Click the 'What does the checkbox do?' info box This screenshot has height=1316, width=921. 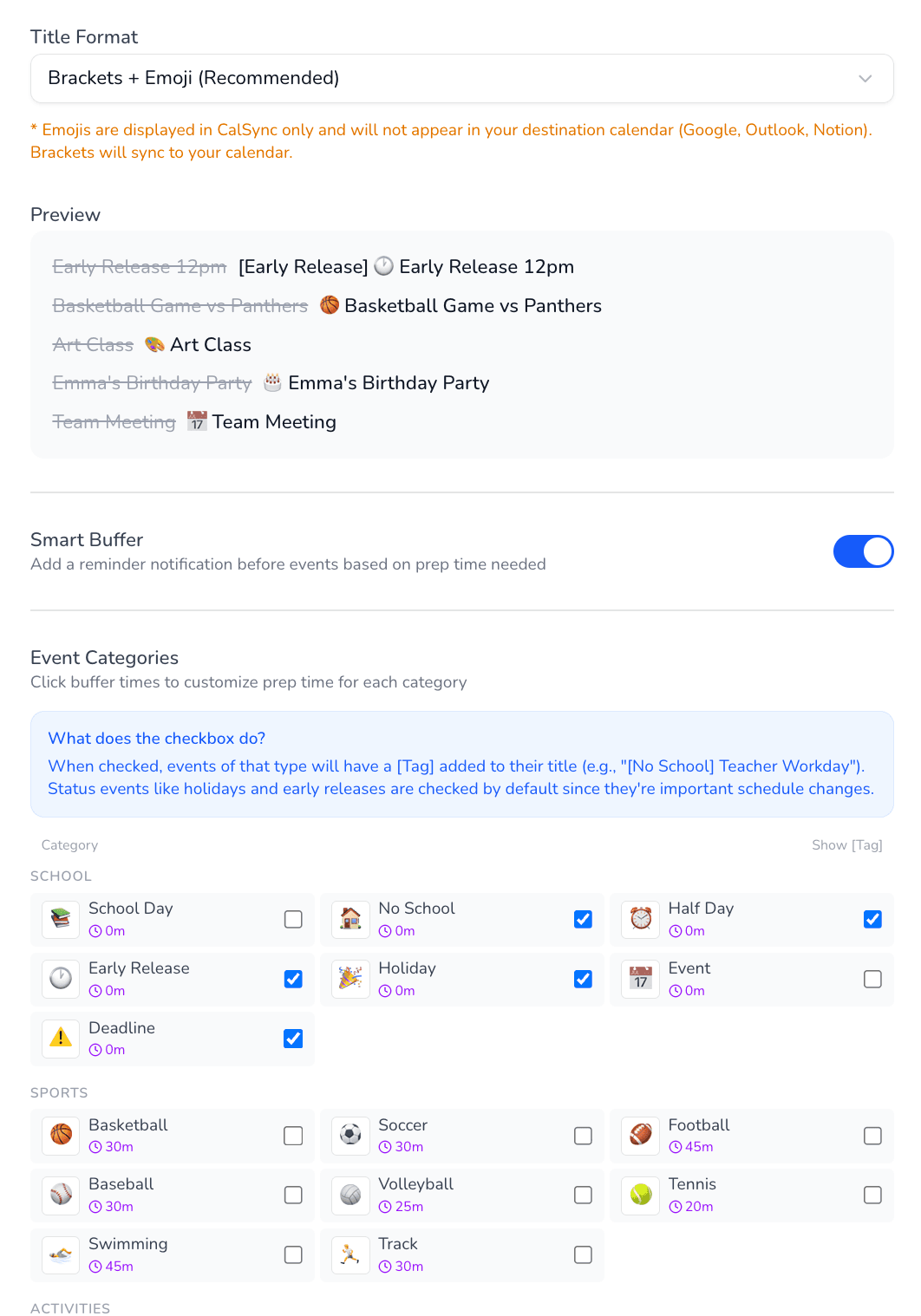click(460, 764)
